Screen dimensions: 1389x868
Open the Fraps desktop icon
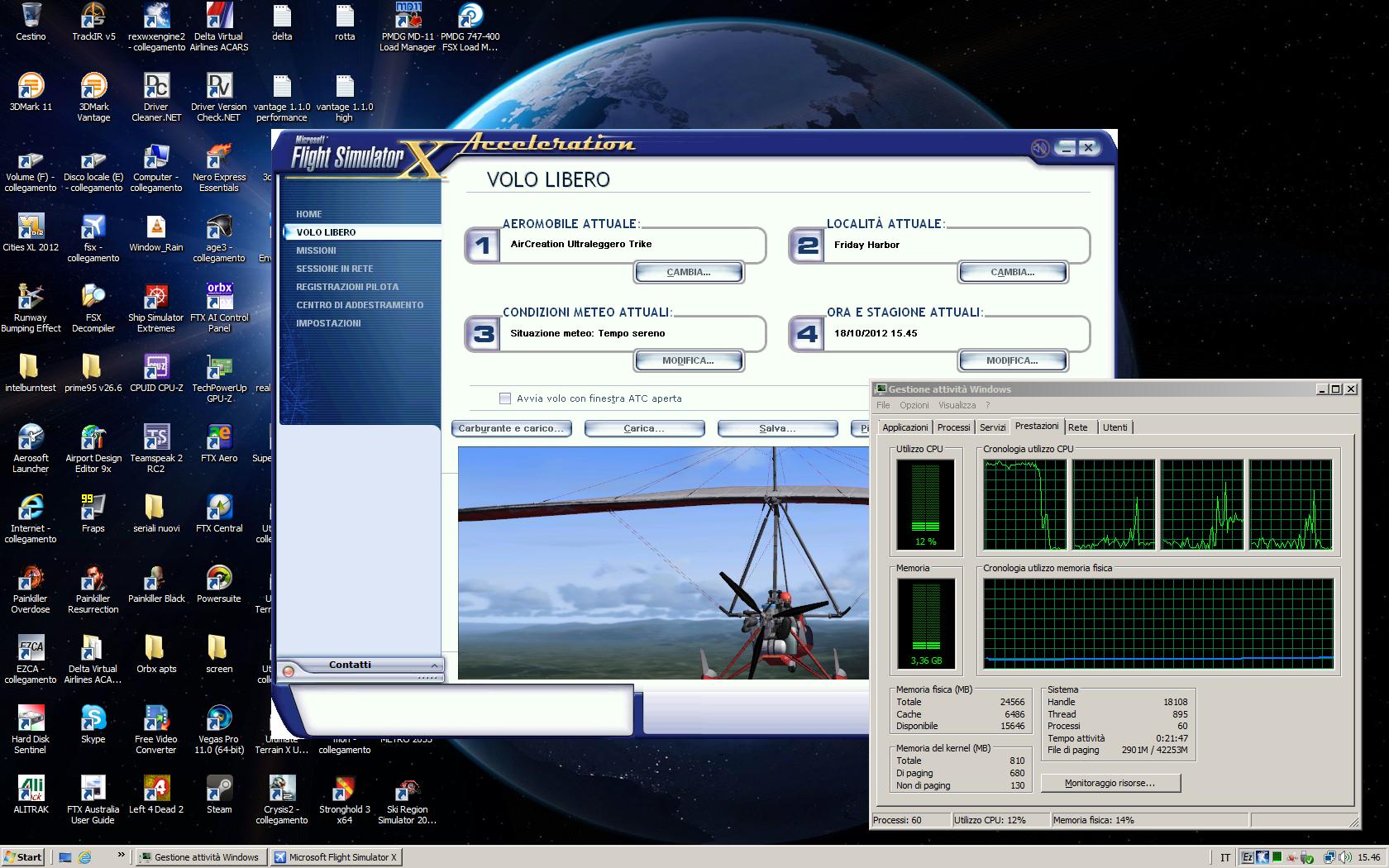[93, 513]
